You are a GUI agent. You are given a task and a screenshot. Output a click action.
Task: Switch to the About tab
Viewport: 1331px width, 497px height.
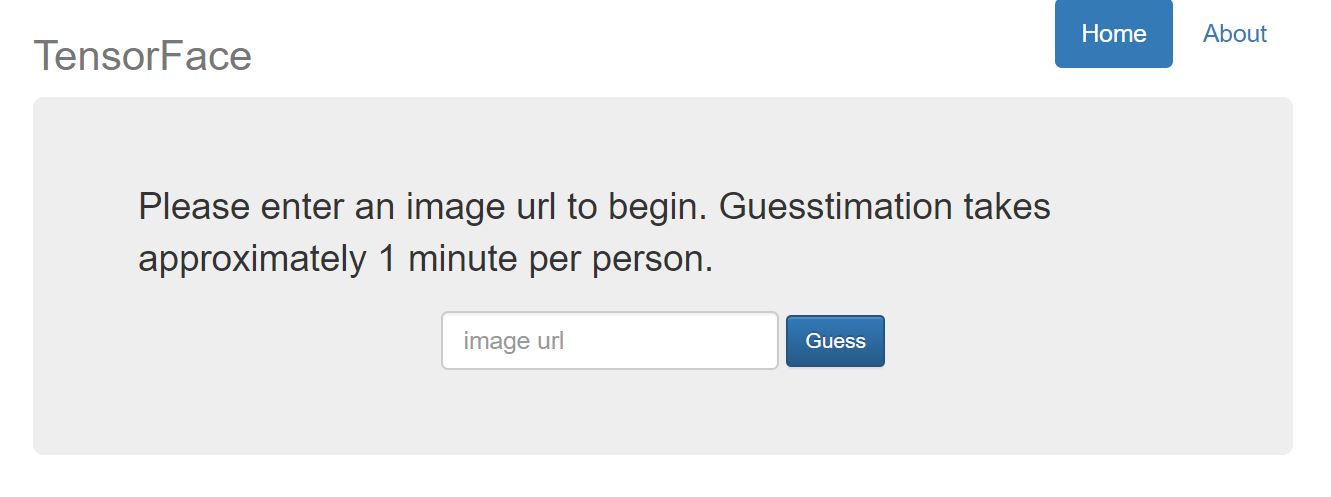1234,34
